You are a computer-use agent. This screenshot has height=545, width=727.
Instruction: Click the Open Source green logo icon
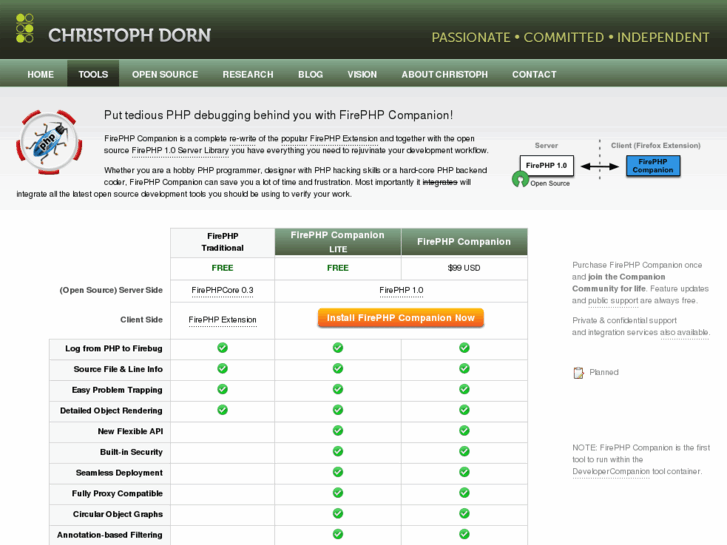point(520,179)
